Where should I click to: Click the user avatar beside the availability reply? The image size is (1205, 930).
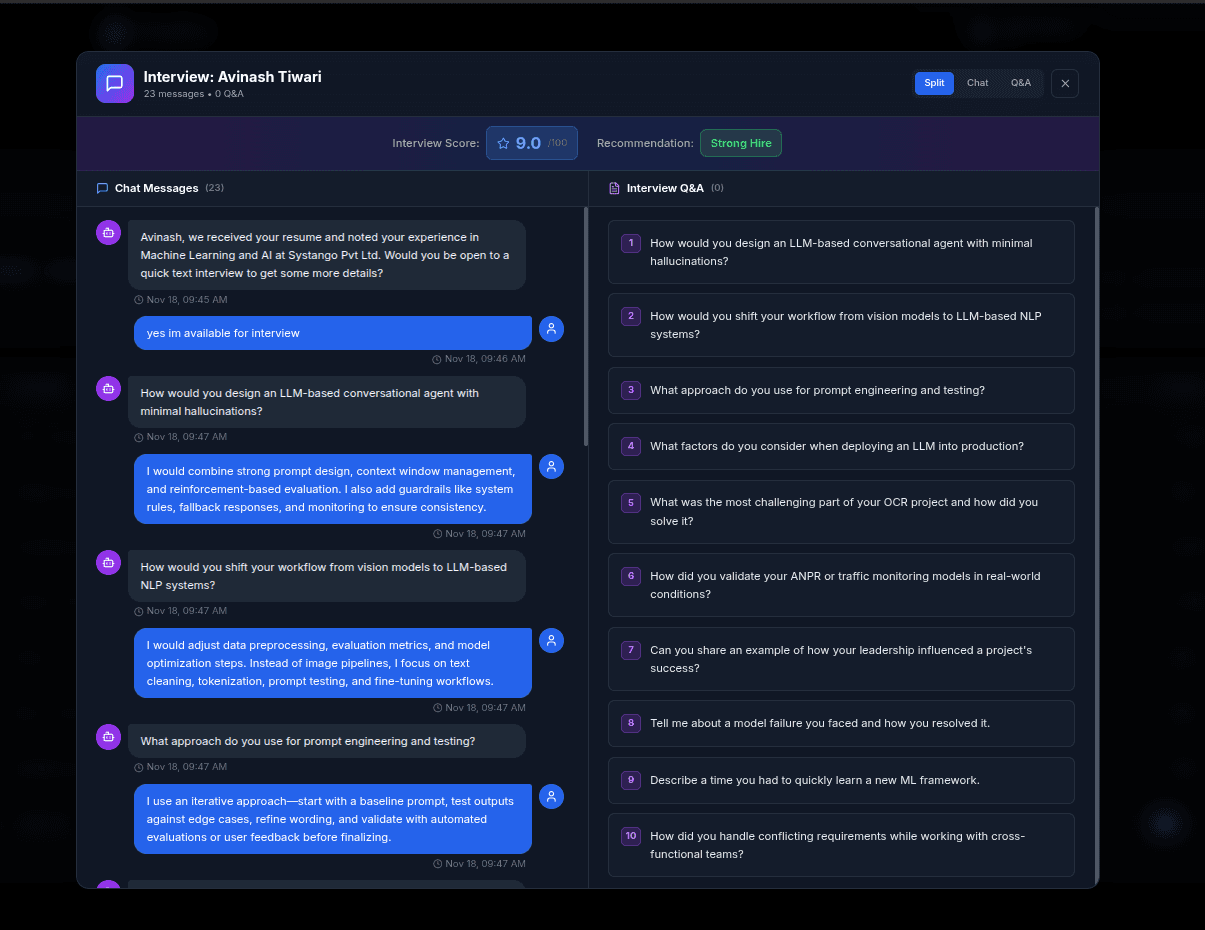[551, 329]
